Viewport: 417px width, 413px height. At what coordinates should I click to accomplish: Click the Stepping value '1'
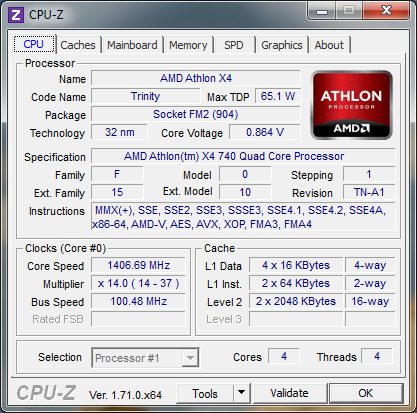pyautogui.click(x=369, y=174)
